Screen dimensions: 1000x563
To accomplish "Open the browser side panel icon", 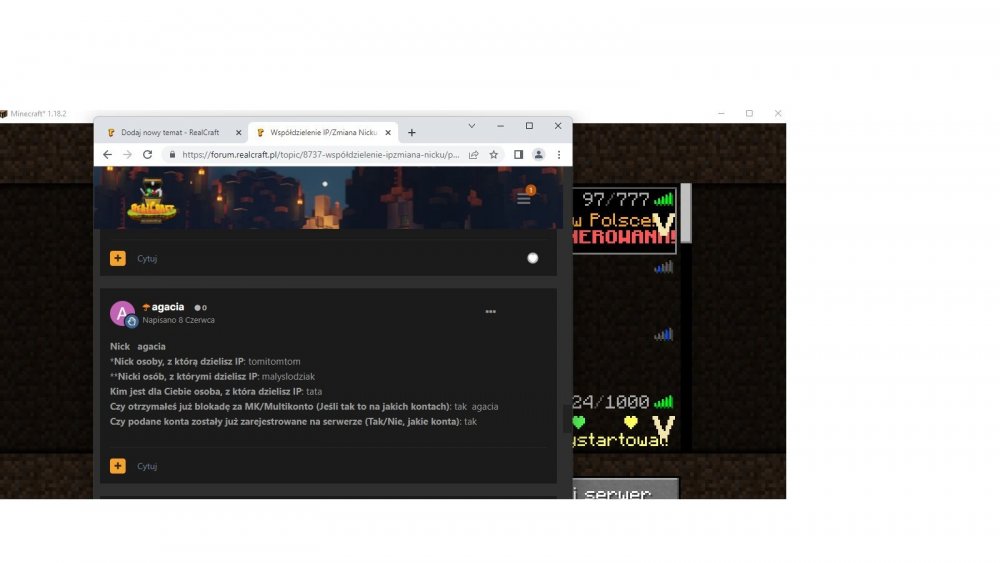I will (x=518, y=155).
